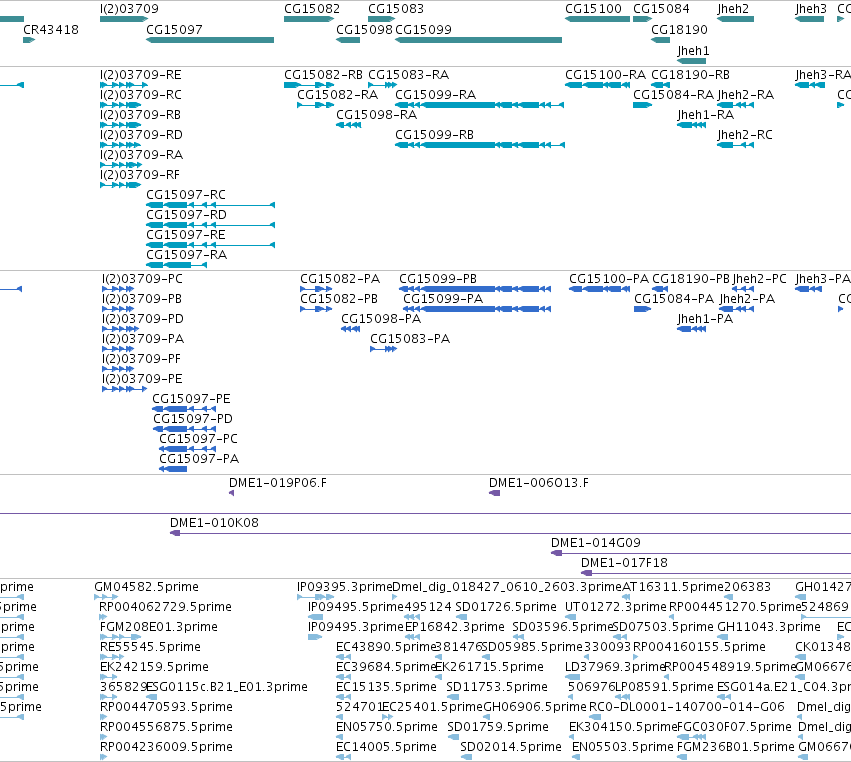Select protein CG15099-PB
851x762 pixels.
click(438, 279)
